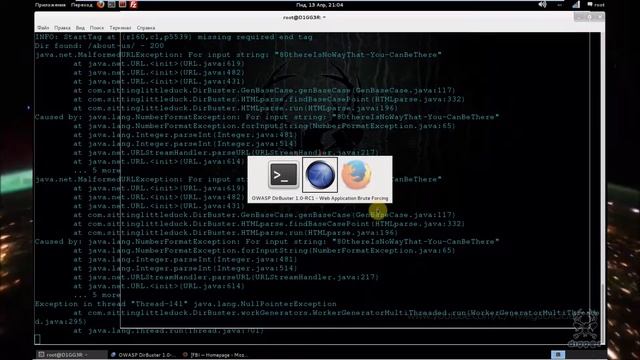Screen dimensions: 640x360
Task: Open the root user menu
Action: 596,5
